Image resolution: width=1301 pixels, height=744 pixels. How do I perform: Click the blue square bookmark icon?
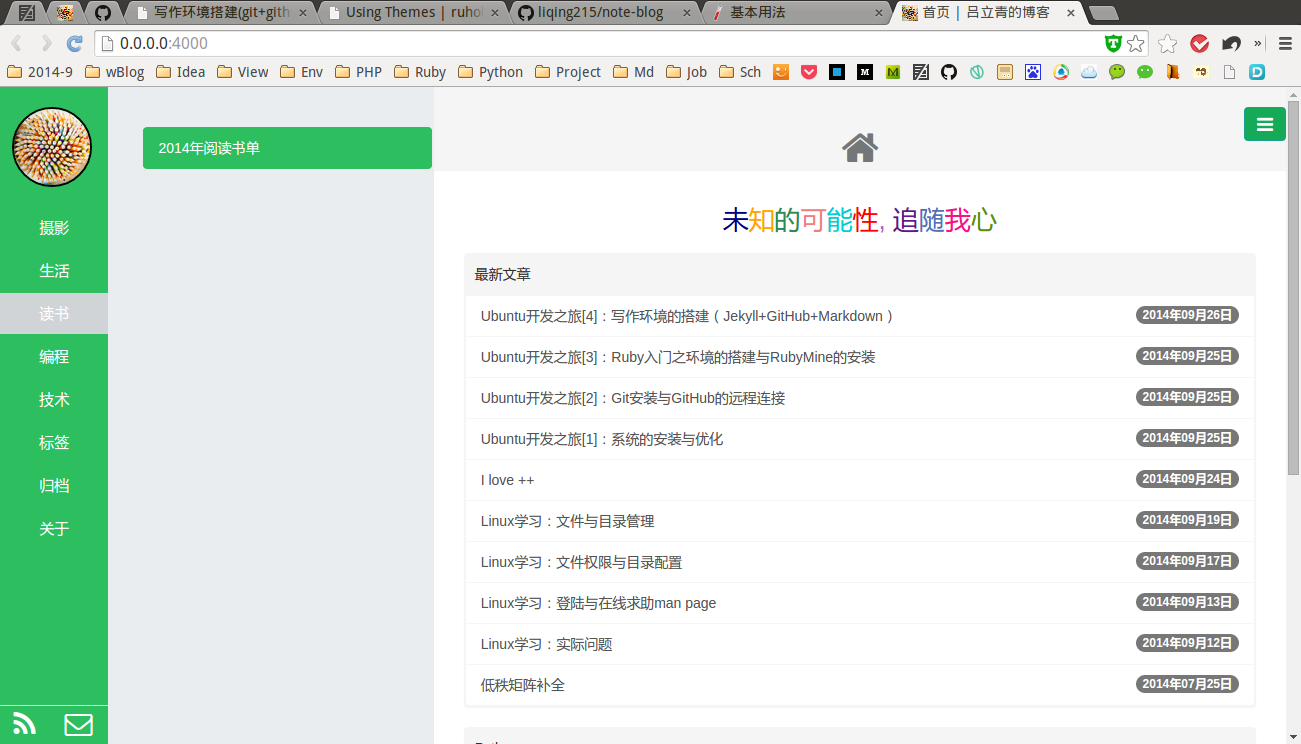pyautogui.click(x=837, y=72)
